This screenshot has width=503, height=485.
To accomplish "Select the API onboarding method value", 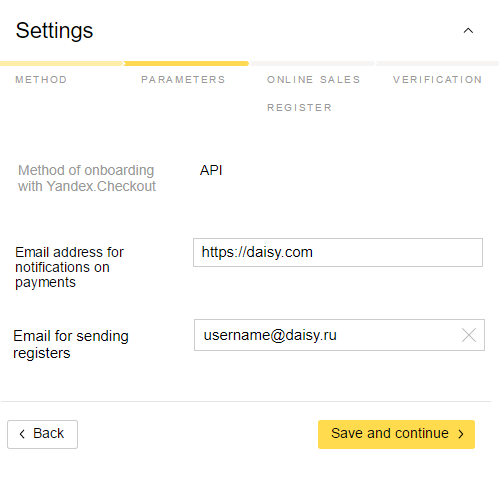I will tap(211, 170).
